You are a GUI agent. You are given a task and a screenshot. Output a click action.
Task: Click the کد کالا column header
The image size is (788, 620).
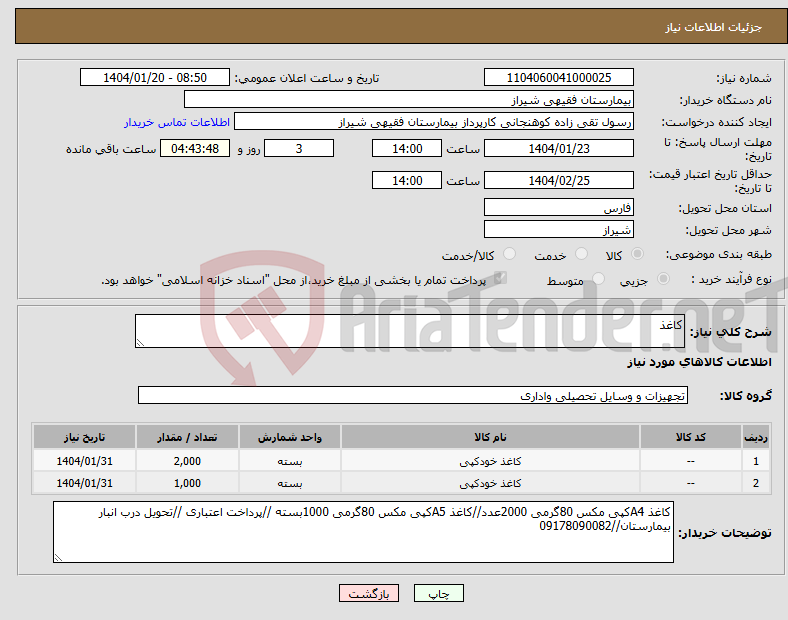691,437
